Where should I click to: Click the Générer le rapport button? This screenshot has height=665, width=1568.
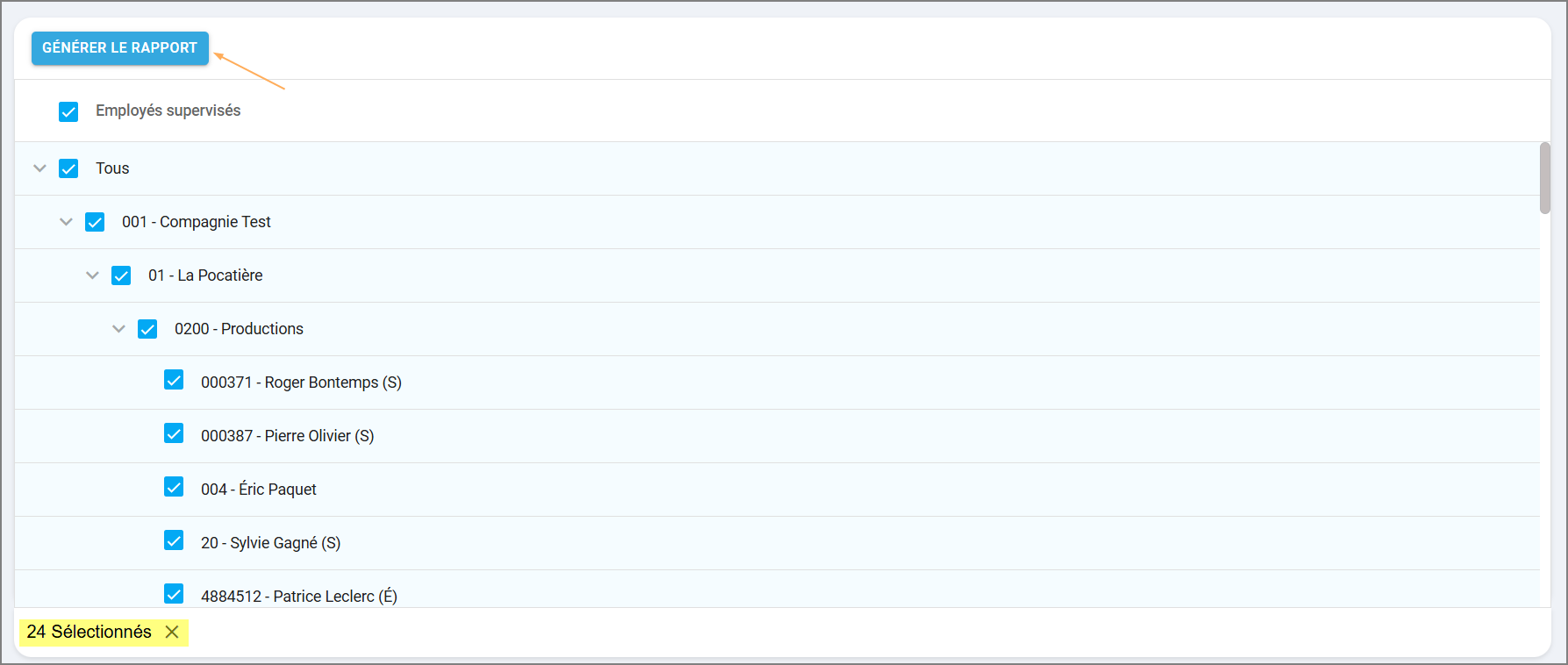tap(120, 48)
